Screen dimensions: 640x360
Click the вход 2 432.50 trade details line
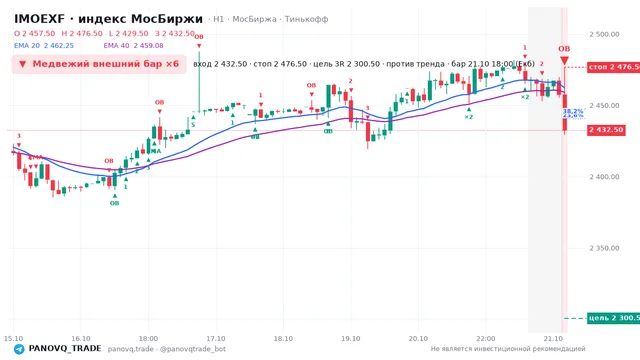364,64
